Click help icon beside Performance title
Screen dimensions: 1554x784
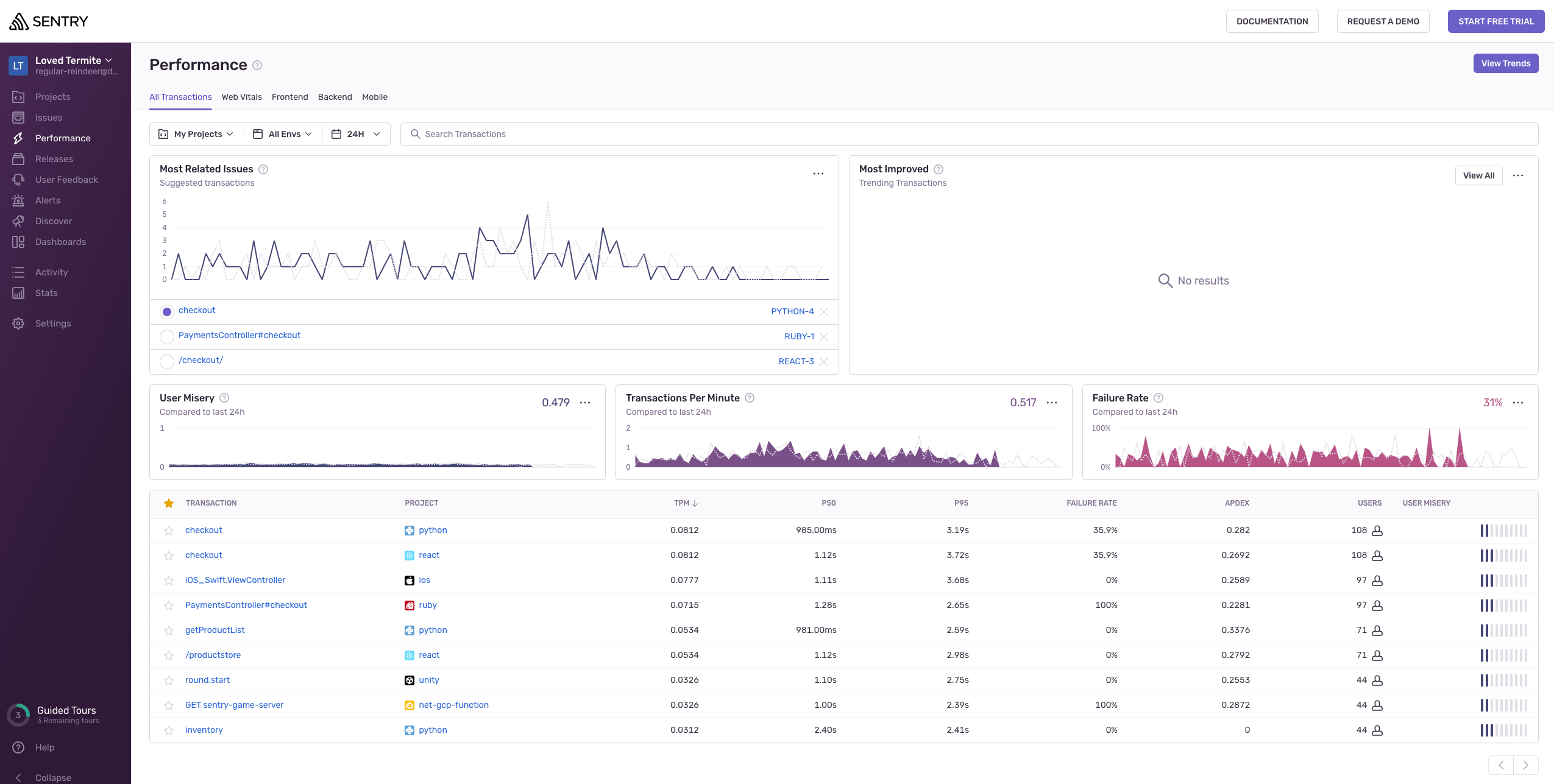coord(257,65)
